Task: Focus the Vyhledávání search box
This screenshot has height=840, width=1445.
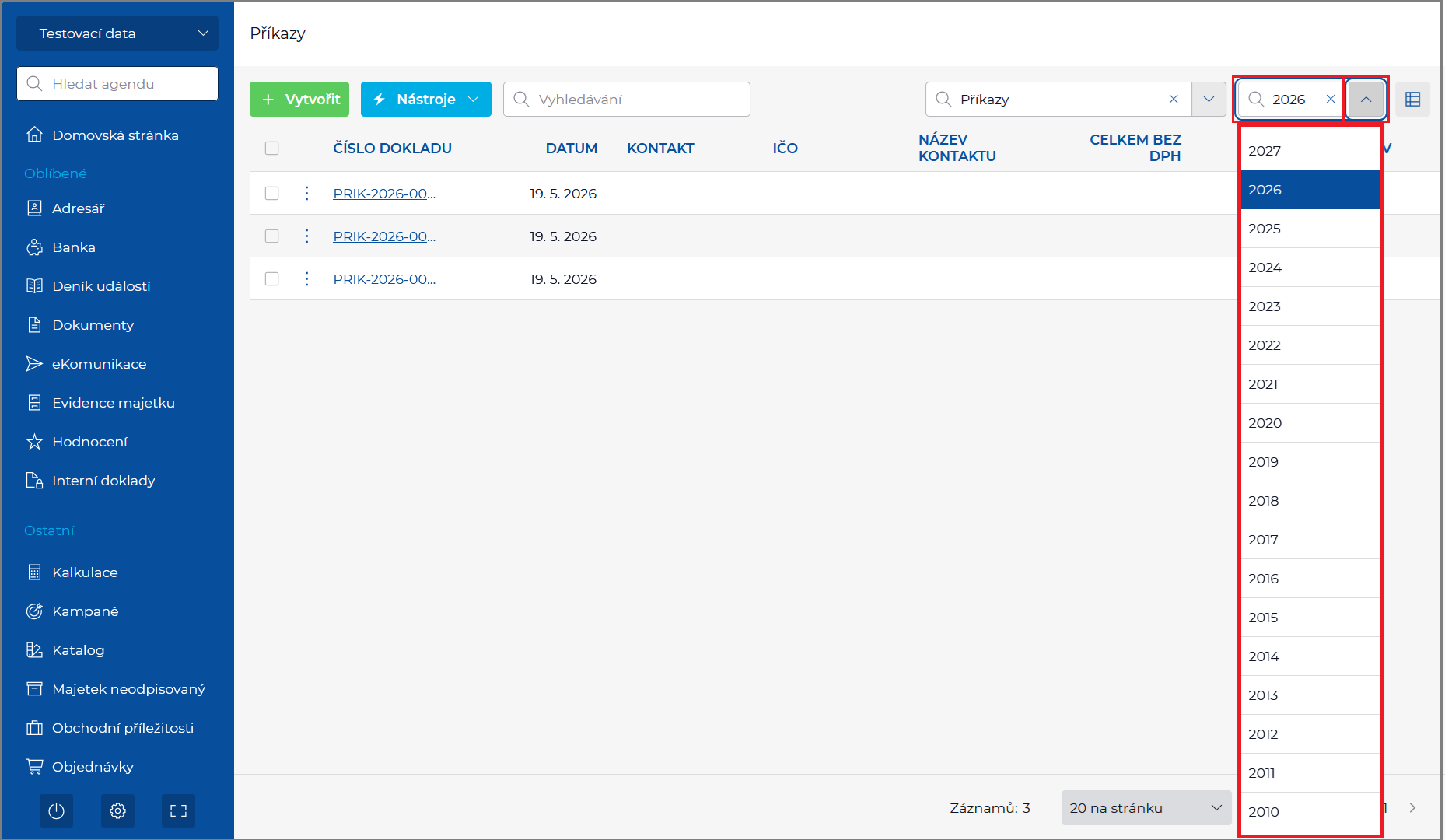Action: 627,100
